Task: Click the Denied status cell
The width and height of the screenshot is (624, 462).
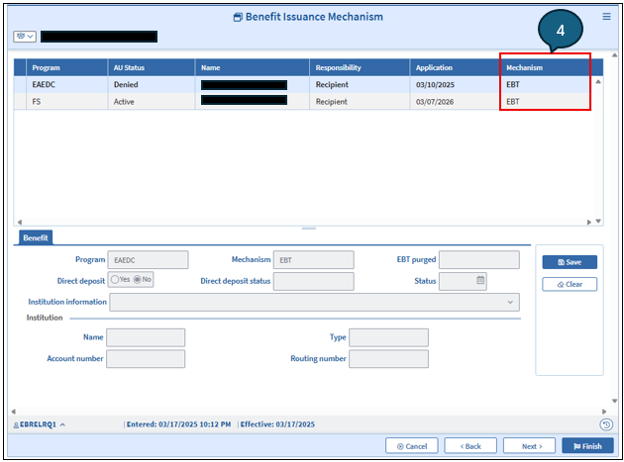Action: coord(126,84)
